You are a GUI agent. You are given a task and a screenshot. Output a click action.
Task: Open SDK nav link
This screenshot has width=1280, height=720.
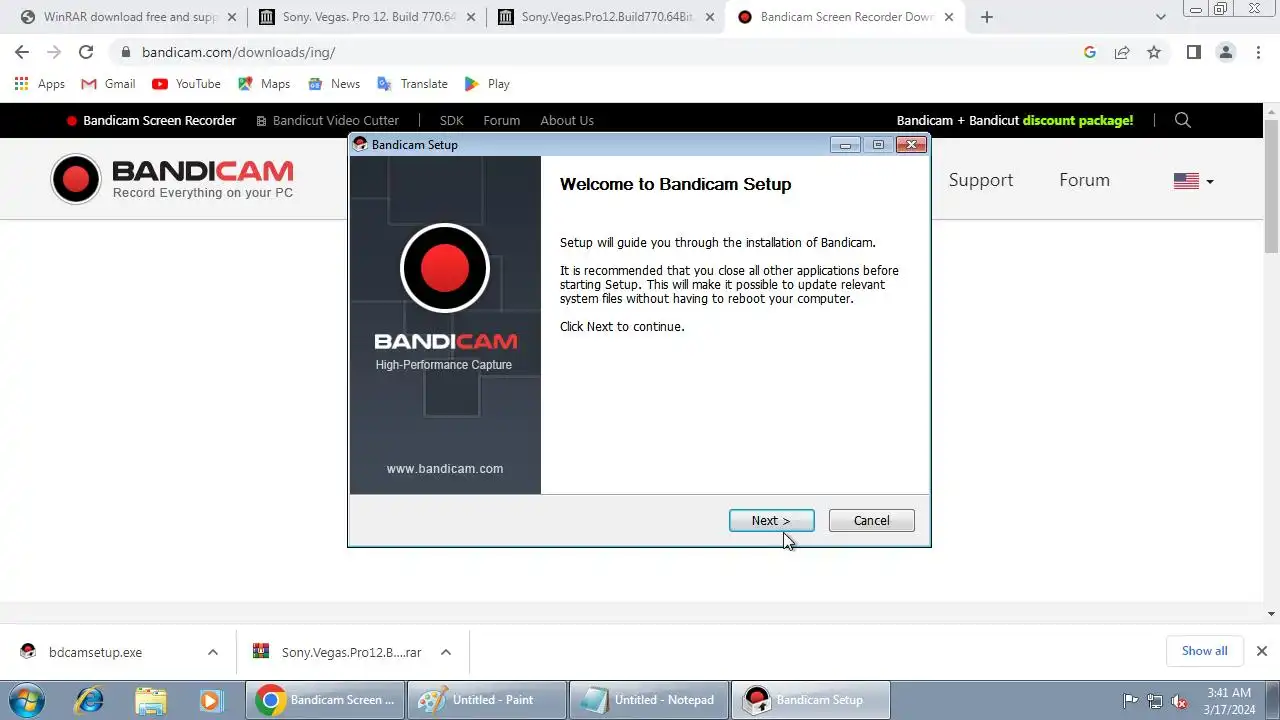pyautogui.click(x=451, y=120)
